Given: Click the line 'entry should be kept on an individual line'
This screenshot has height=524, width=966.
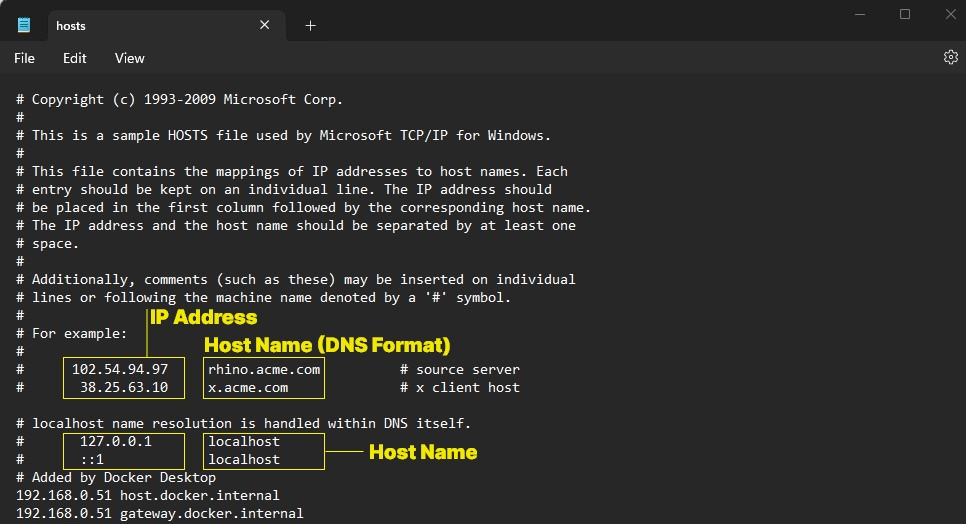Looking at the screenshot, I should (x=283, y=189).
